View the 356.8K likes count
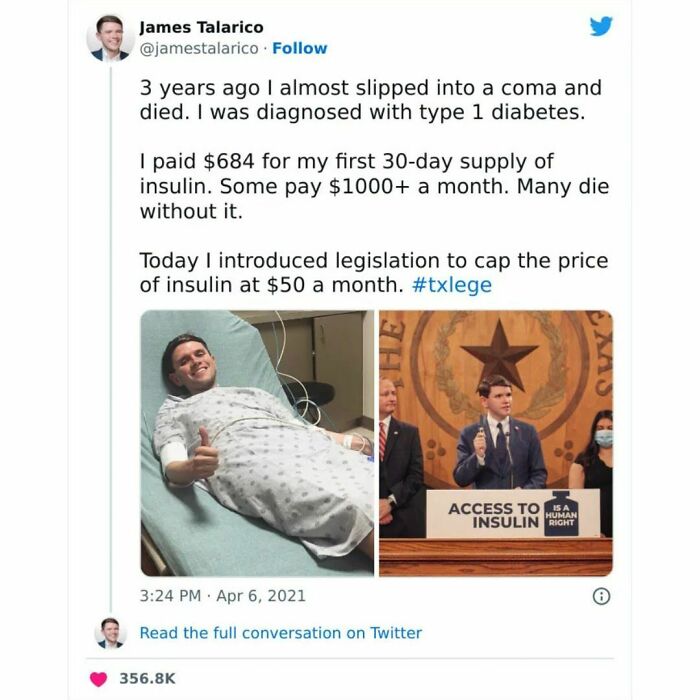Viewport: 700px width, 700px height. (147, 679)
